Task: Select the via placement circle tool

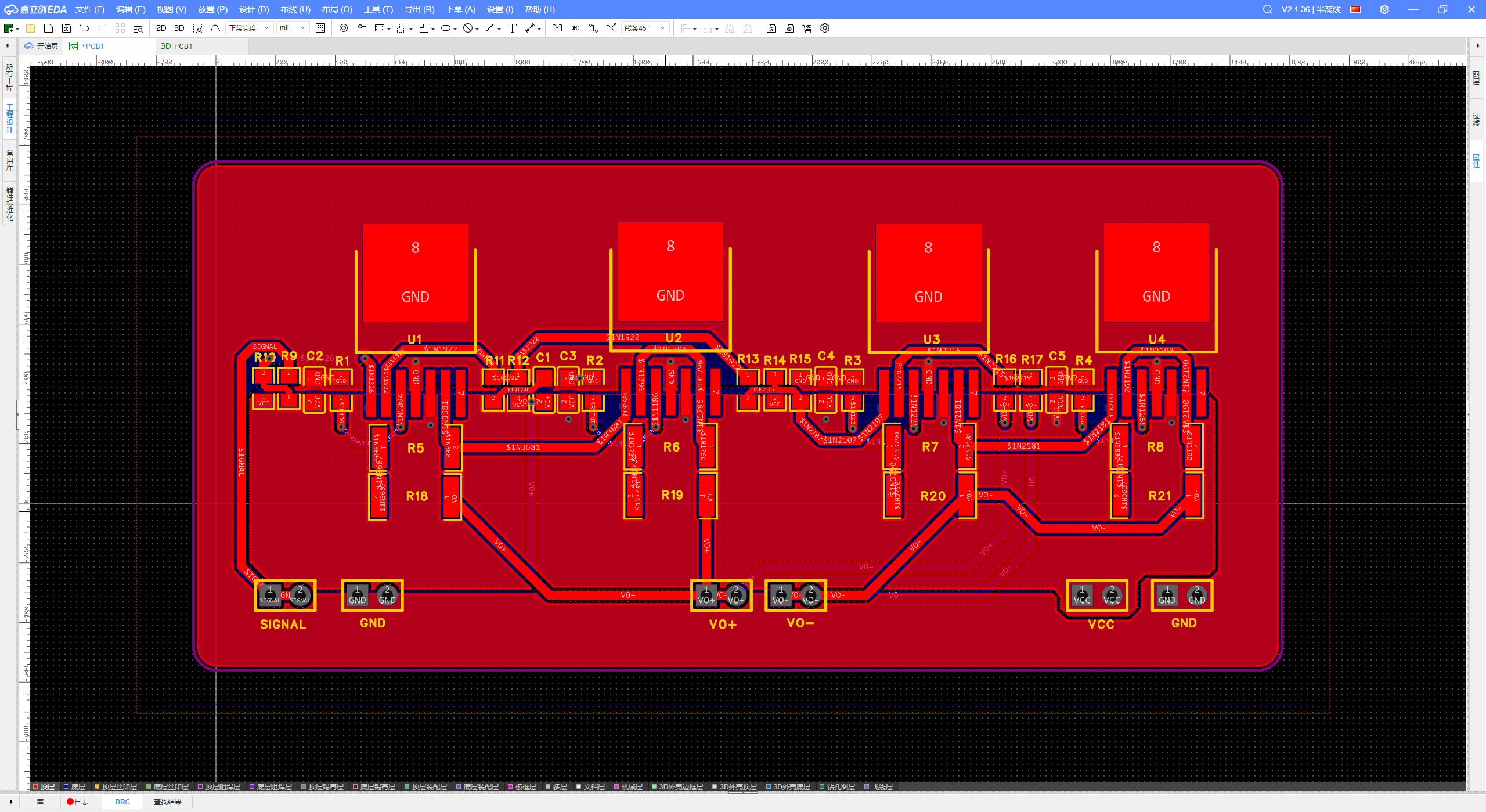Action: tap(344, 28)
